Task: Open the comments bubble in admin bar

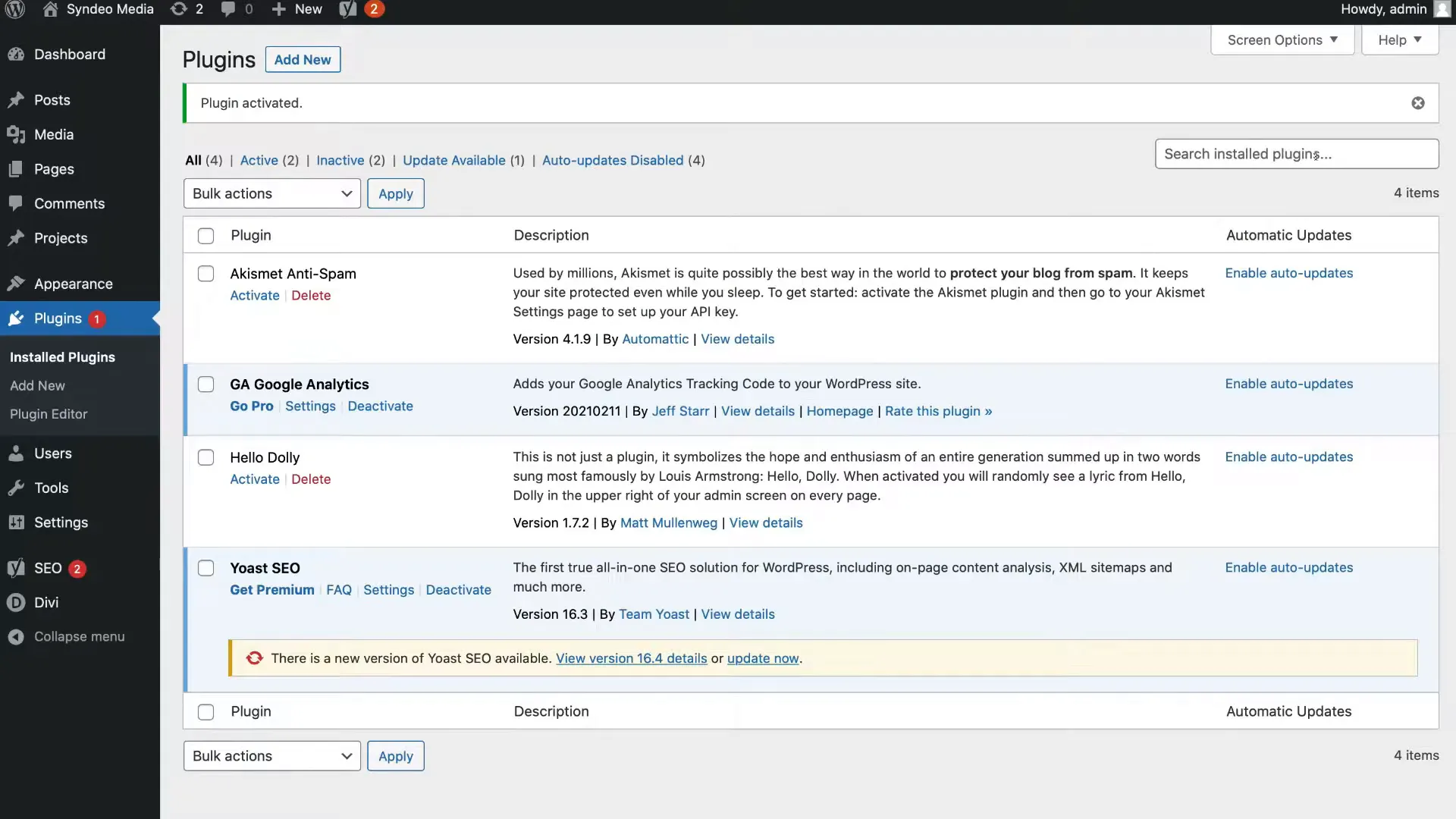Action: click(x=227, y=9)
